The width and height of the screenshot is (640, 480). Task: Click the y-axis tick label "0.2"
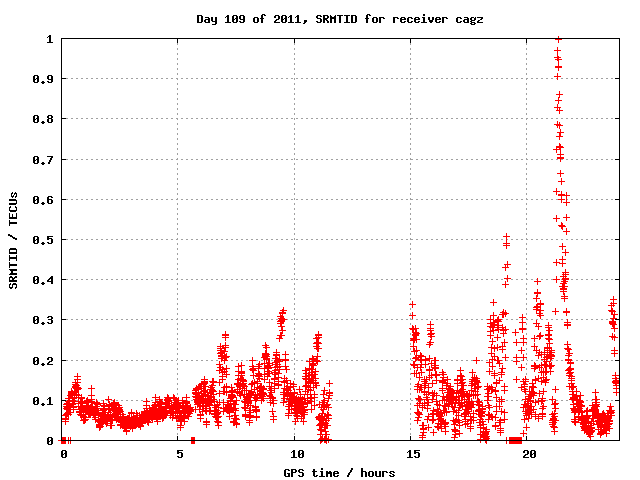(44, 361)
